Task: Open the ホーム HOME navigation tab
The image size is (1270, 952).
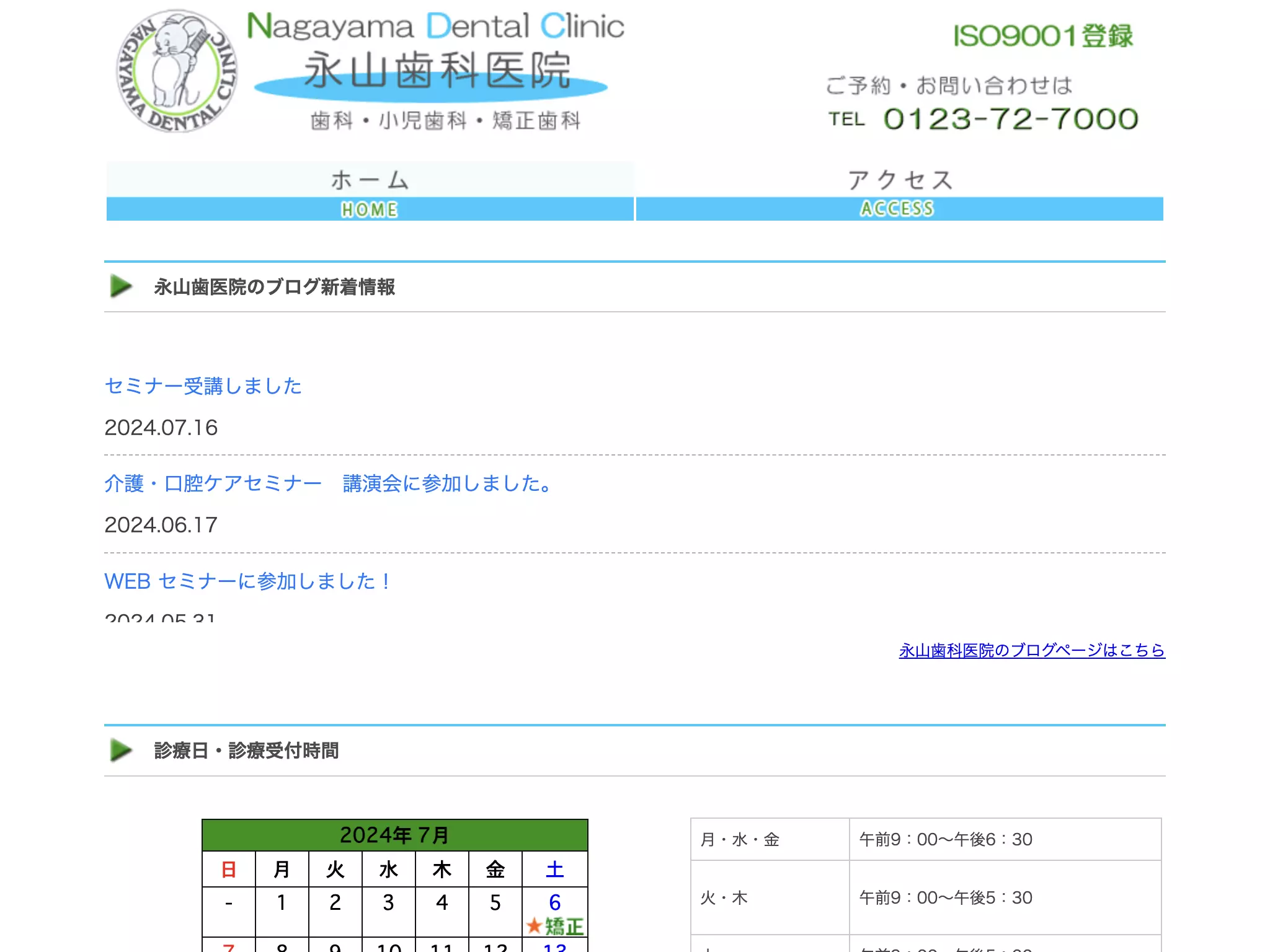Action: 370,192
